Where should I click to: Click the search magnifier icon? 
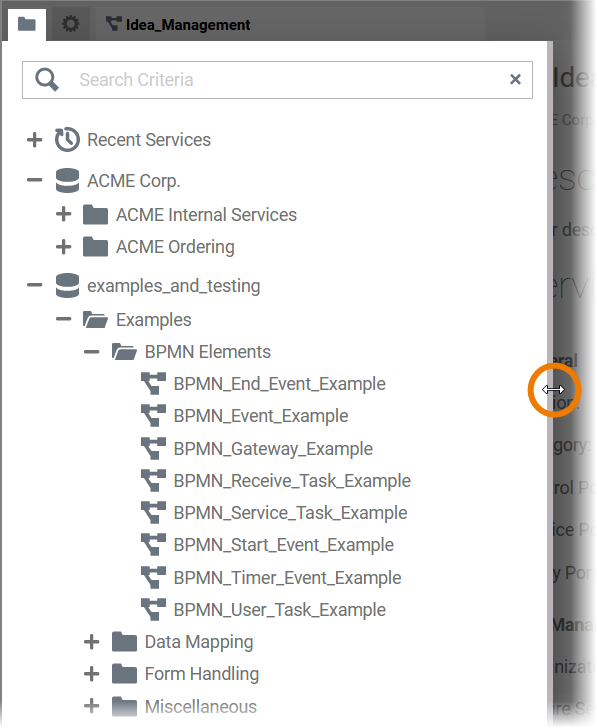[x=47, y=80]
